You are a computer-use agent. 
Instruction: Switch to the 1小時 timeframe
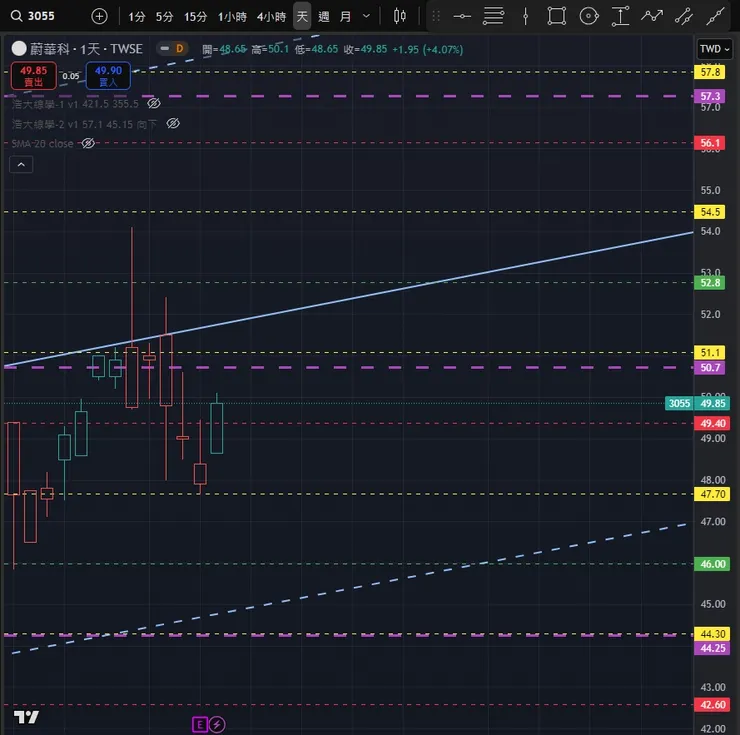(x=232, y=17)
